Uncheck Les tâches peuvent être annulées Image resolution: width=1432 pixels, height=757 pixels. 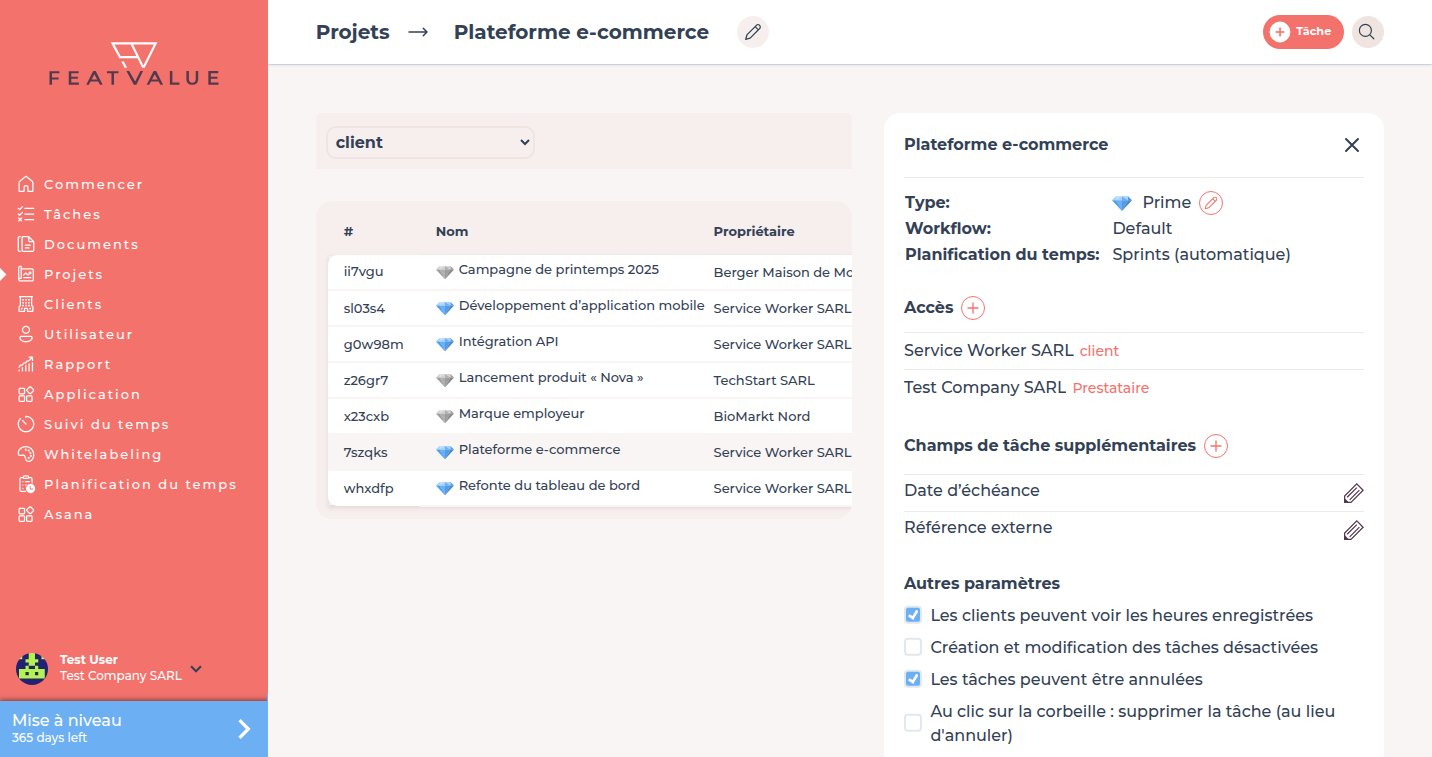point(913,679)
